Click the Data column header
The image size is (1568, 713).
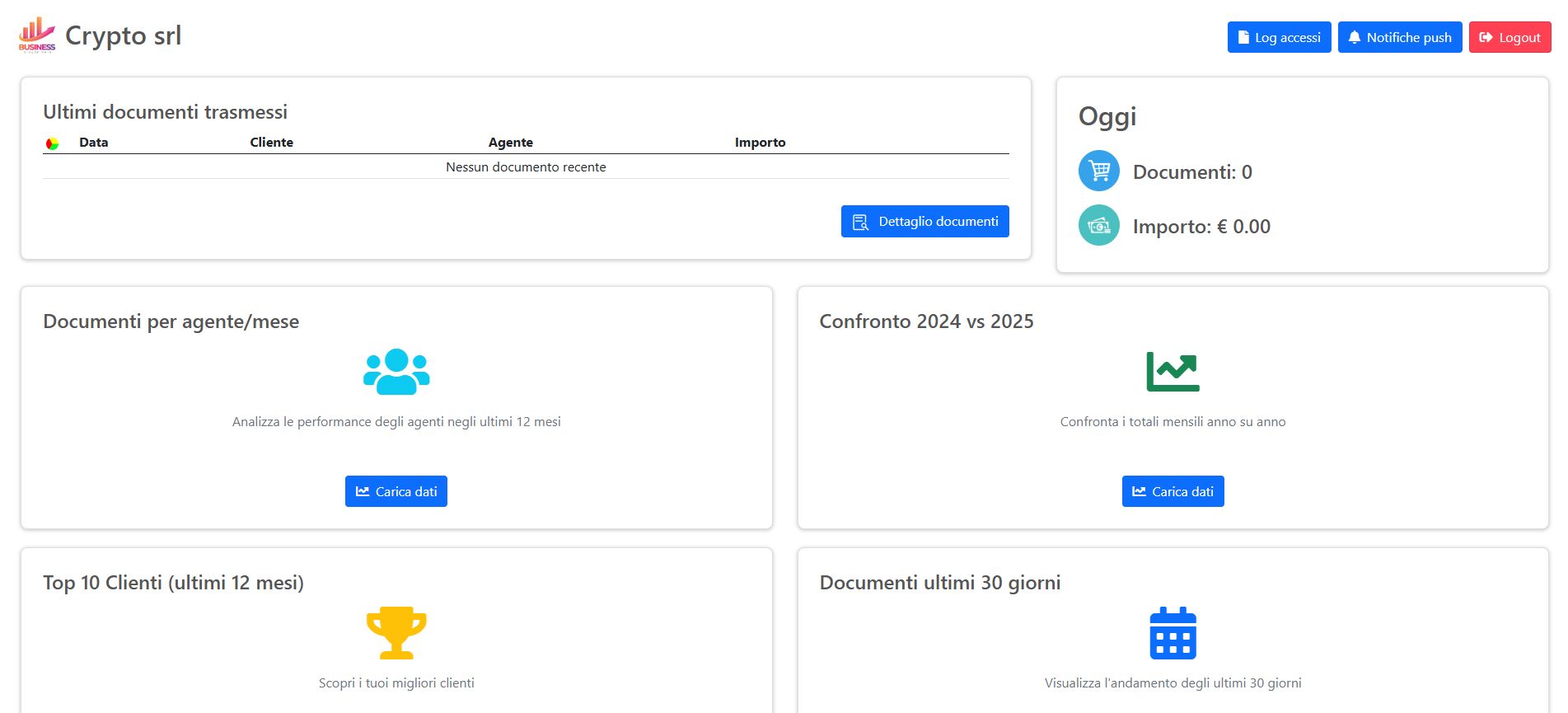click(x=94, y=143)
